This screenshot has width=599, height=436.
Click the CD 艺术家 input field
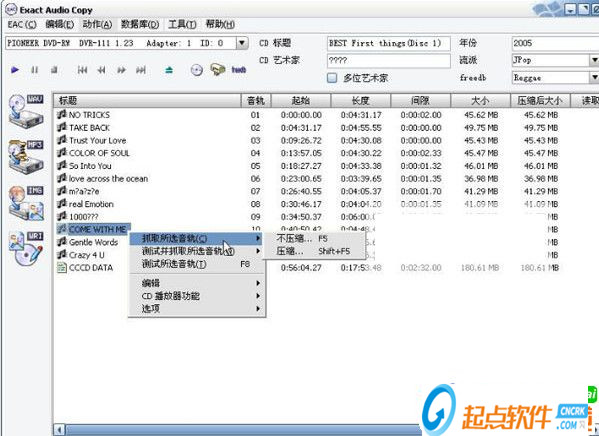coord(389,60)
